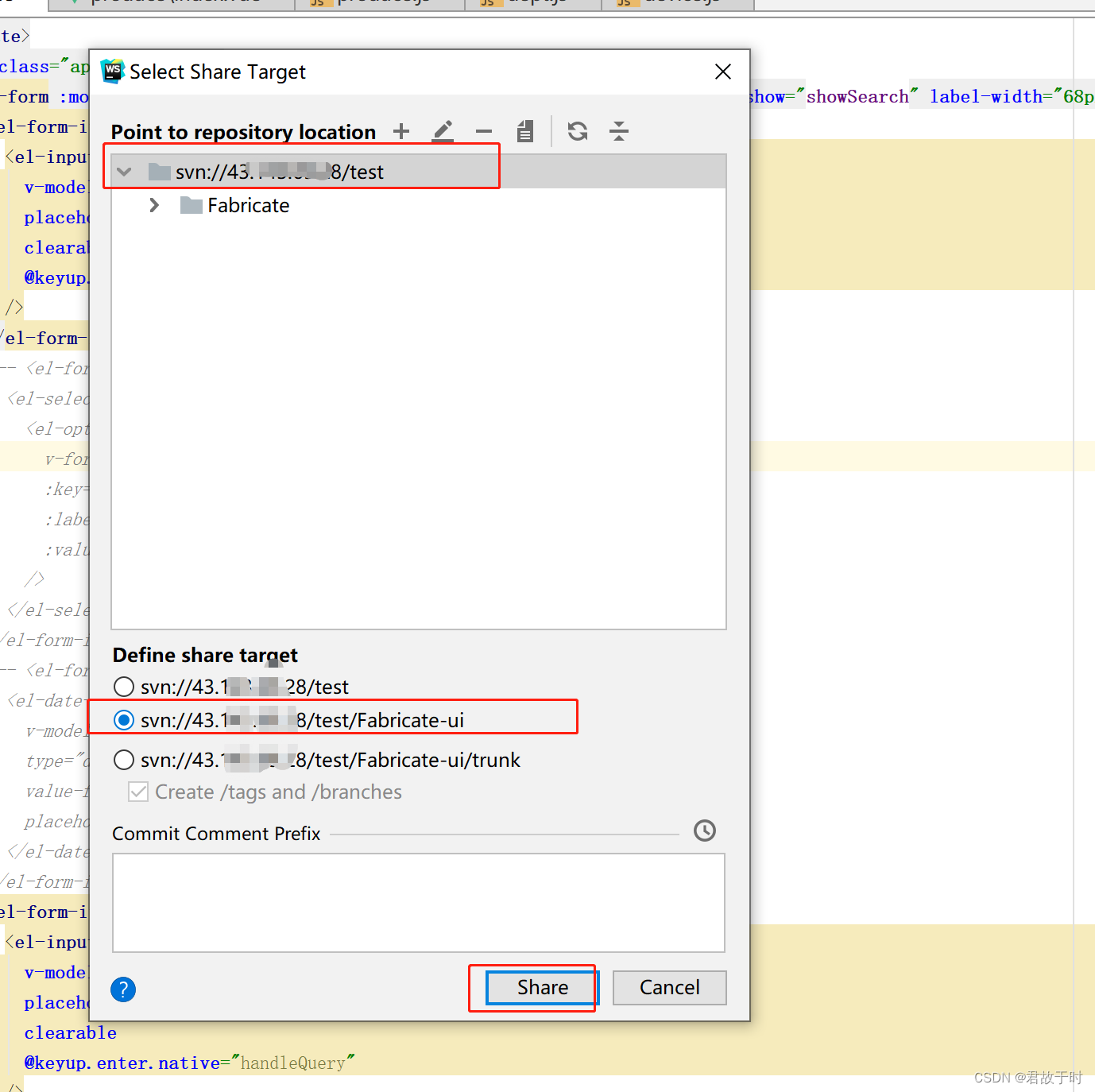Collapse the svn test repository node
The image size is (1095, 1092).
click(x=124, y=172)
